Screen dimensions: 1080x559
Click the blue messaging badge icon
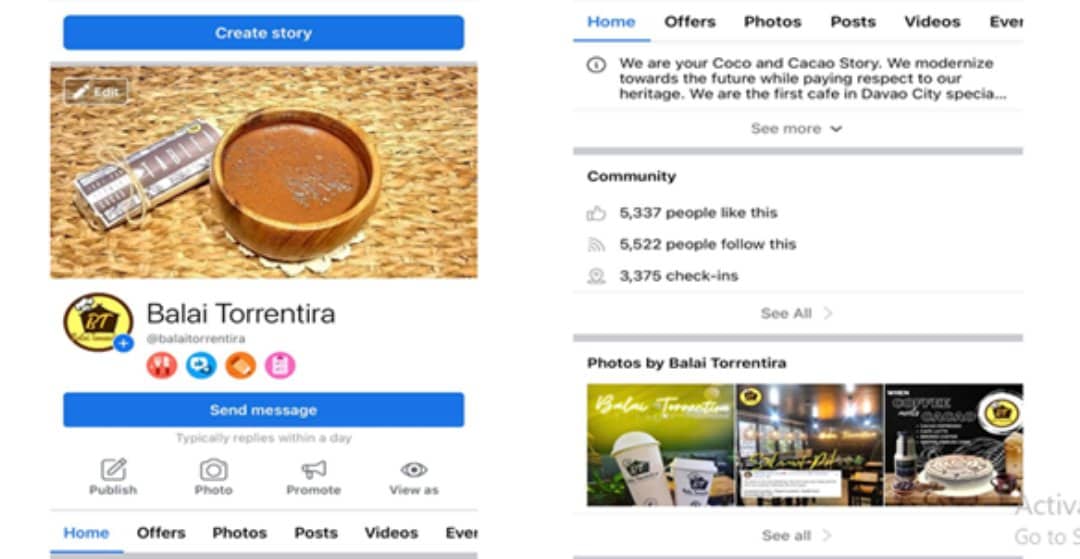(201, 366)
